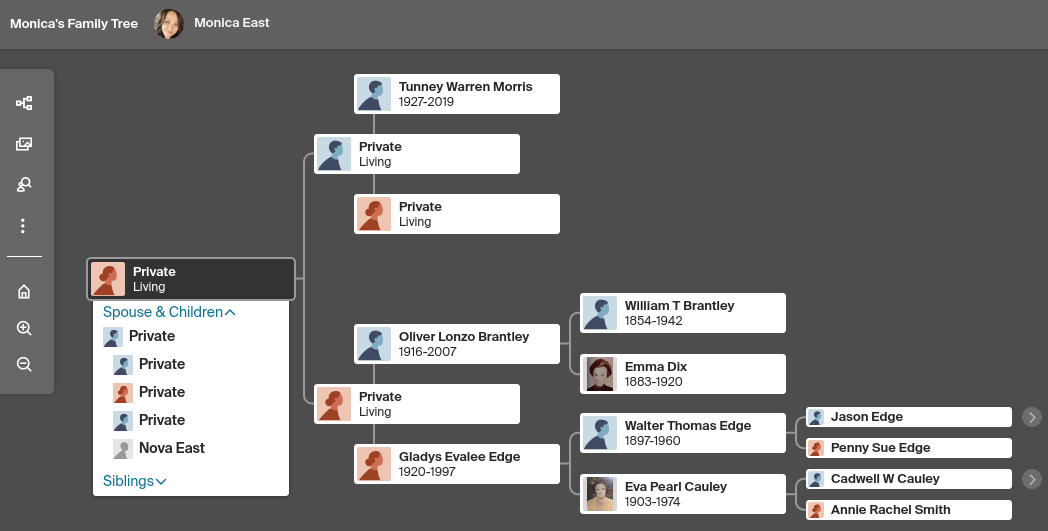Viewport: 1048px width, 531px height.
Task: Click Monica East profile photo
Action: [169, 24]
